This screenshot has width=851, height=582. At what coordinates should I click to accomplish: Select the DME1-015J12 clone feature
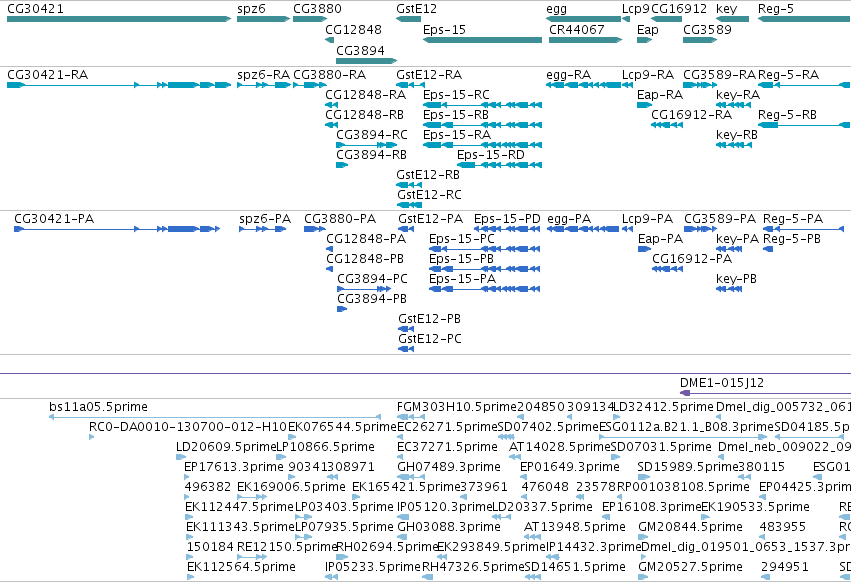click(765, 393)
